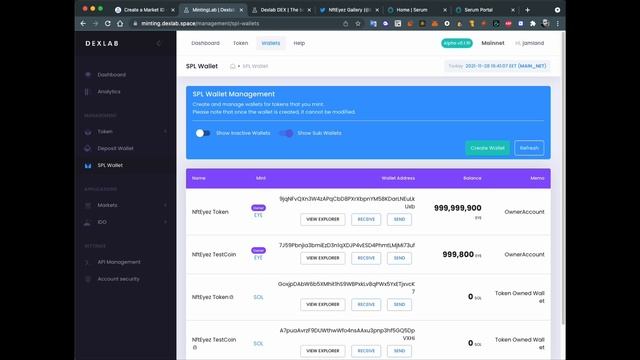Click the 999,999,900 balance value
Viewport: 640px width, 360px height.
tap(458, 208)
